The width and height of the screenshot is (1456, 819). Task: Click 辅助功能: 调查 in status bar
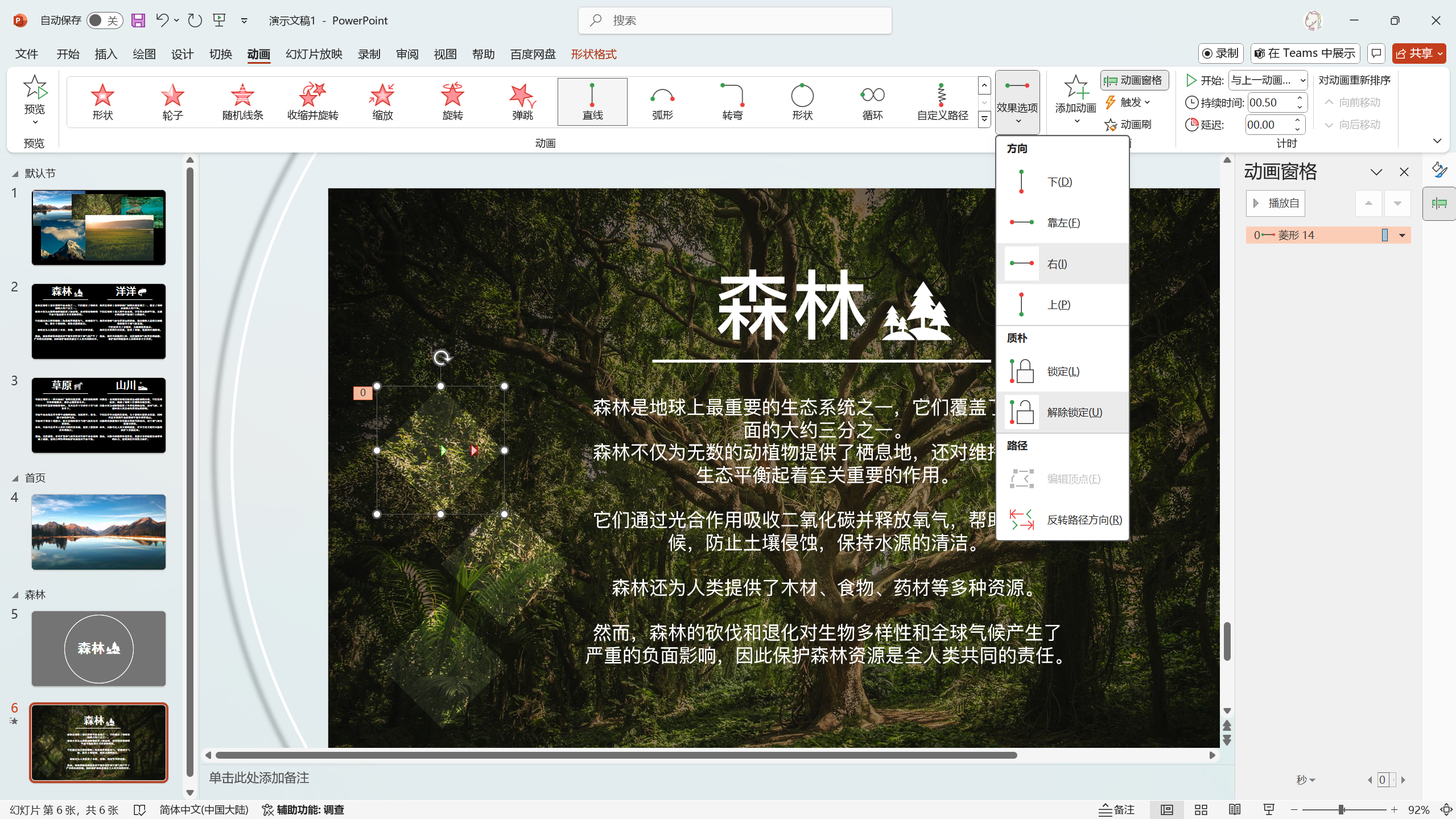303,809
